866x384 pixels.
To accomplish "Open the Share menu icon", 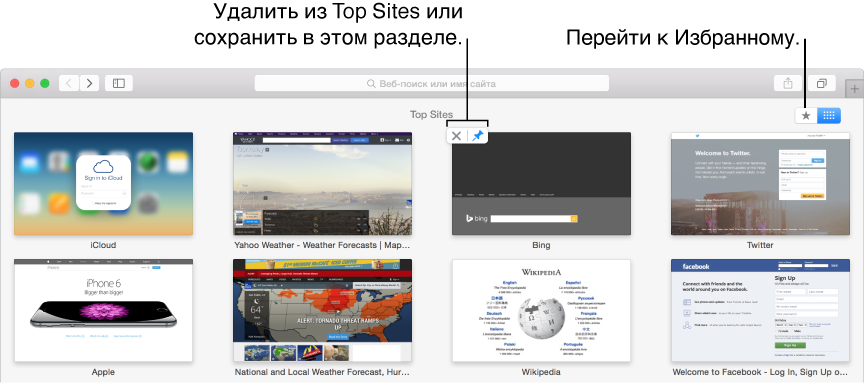I will (x=788, y=83).
